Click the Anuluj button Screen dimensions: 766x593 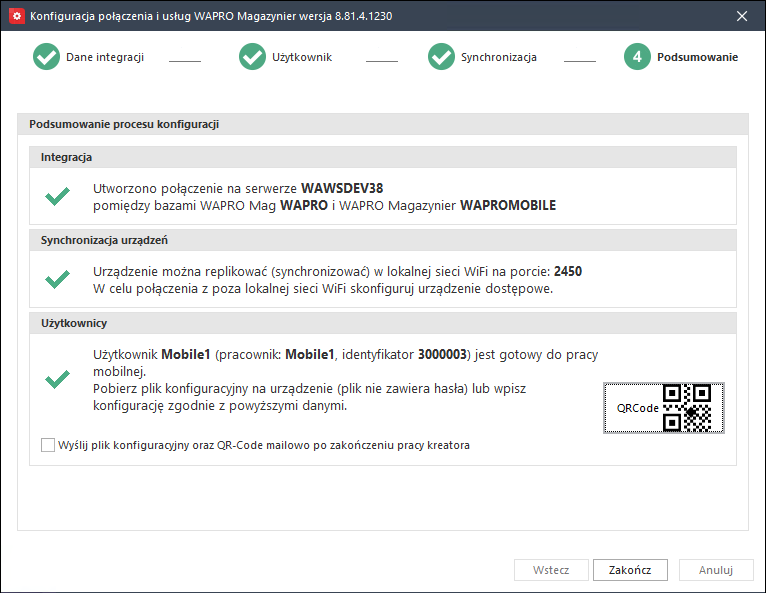pyautogui.click(x=716, y=570)
